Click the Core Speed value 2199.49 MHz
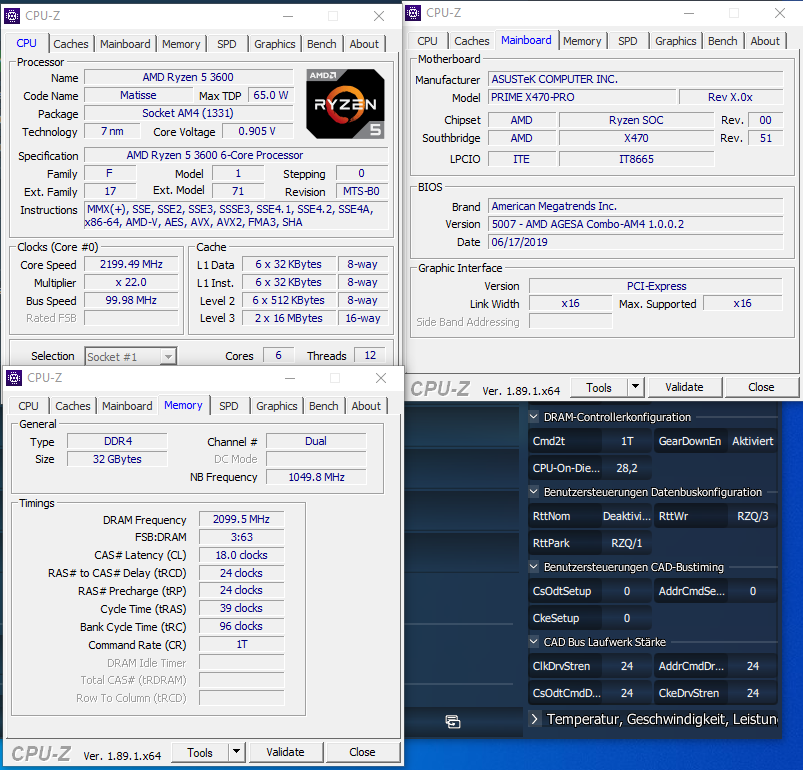 131,264
